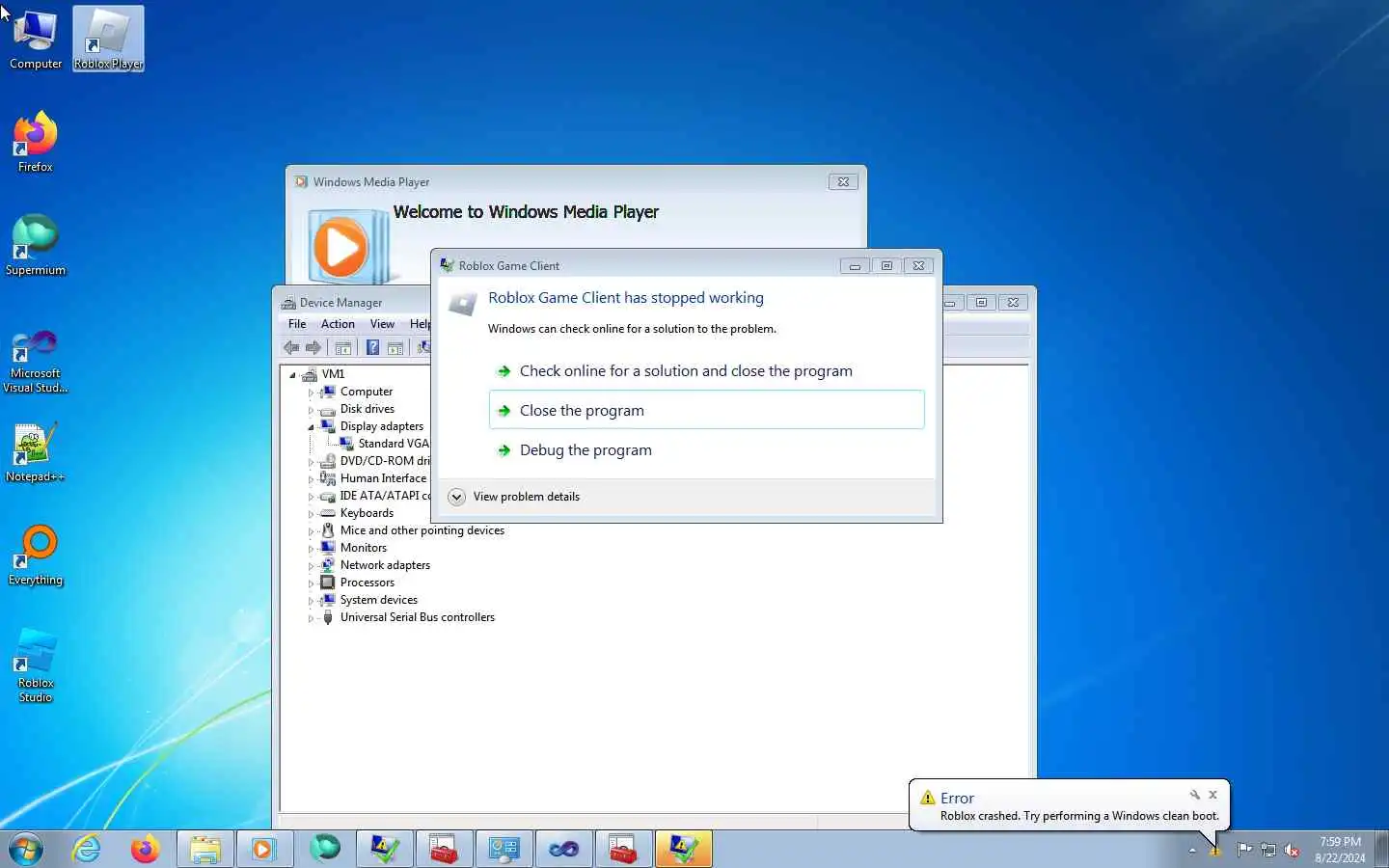Image resolution: width=1389 pixels, height=868 pixels.
Task: Open the Computer desktop icon
Action: (x=36, y=39)
